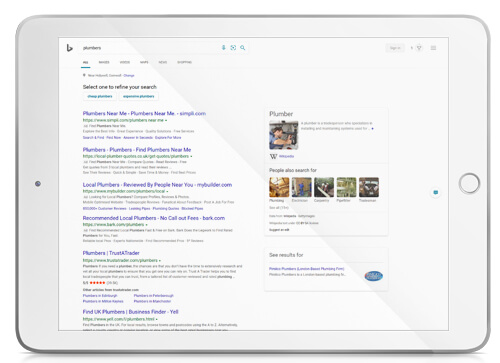500x363 pixels.
Task: Expand the plumber description more arrow
Action: 373,129
